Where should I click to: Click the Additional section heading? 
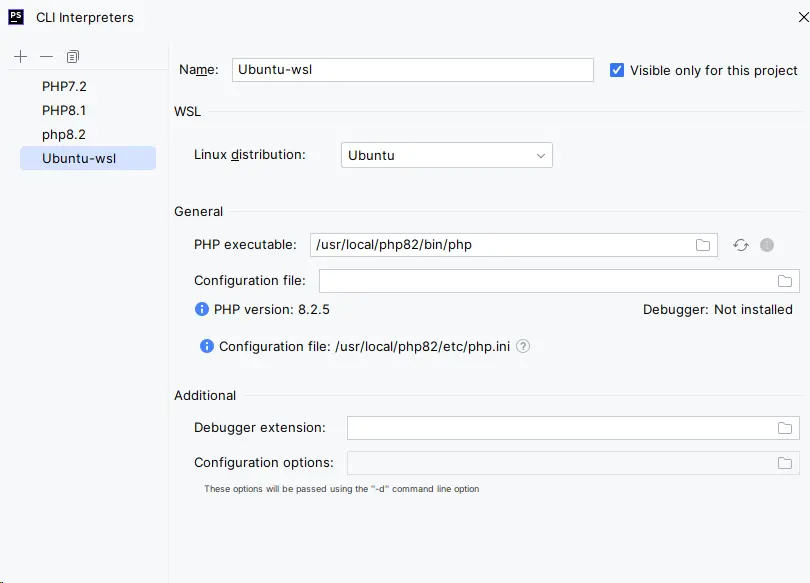[205, 395]
